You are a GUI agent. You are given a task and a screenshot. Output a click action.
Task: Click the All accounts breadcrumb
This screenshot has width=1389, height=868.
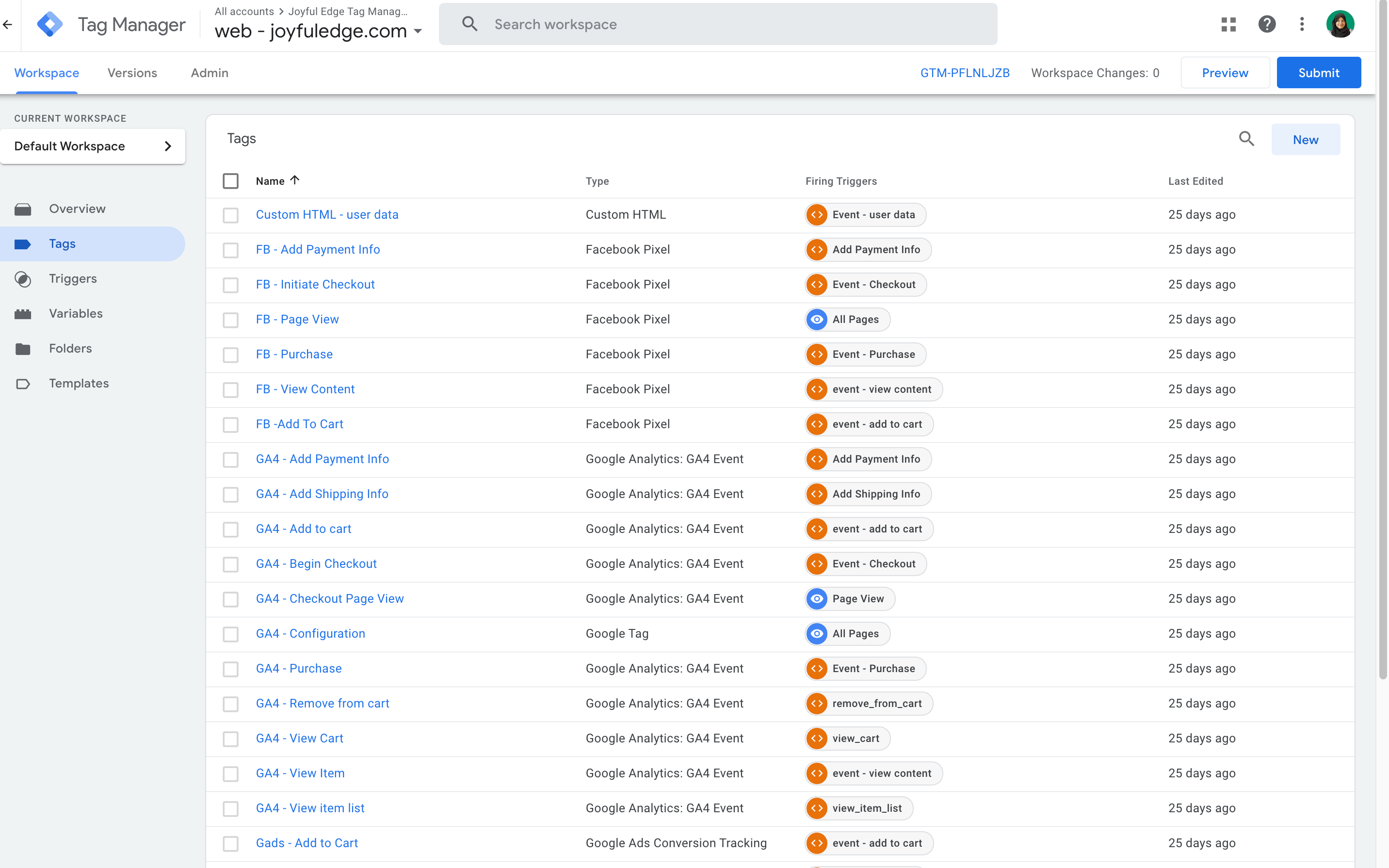tap(244, 12)
